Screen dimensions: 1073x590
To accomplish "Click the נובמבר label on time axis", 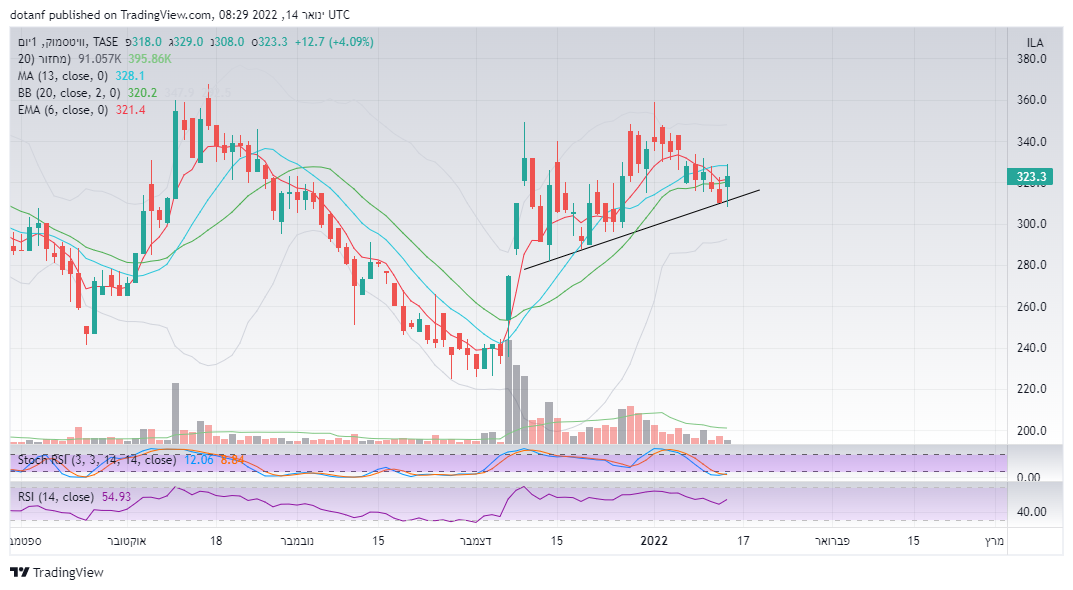I will [x=297, y=541].
